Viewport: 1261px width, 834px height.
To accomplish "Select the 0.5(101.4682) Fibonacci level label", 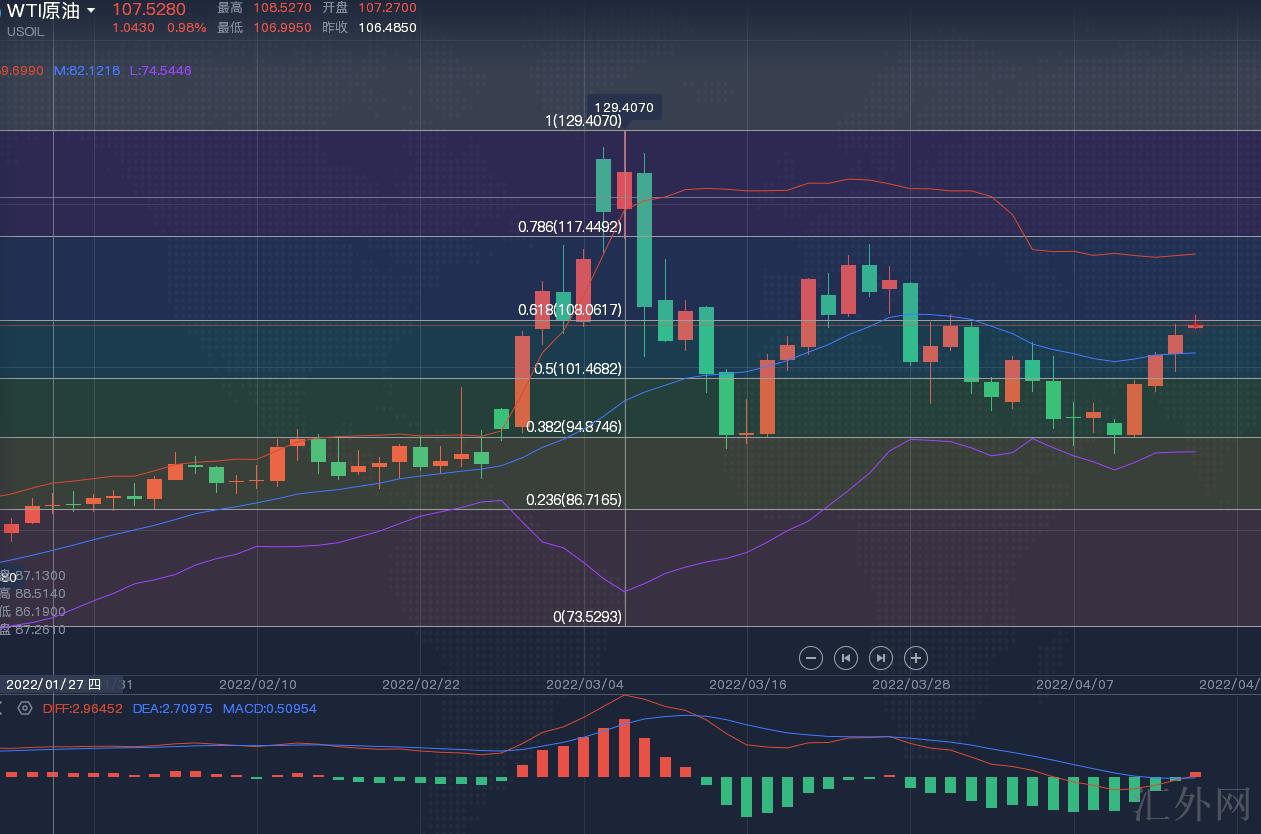I will pos(577,368).
